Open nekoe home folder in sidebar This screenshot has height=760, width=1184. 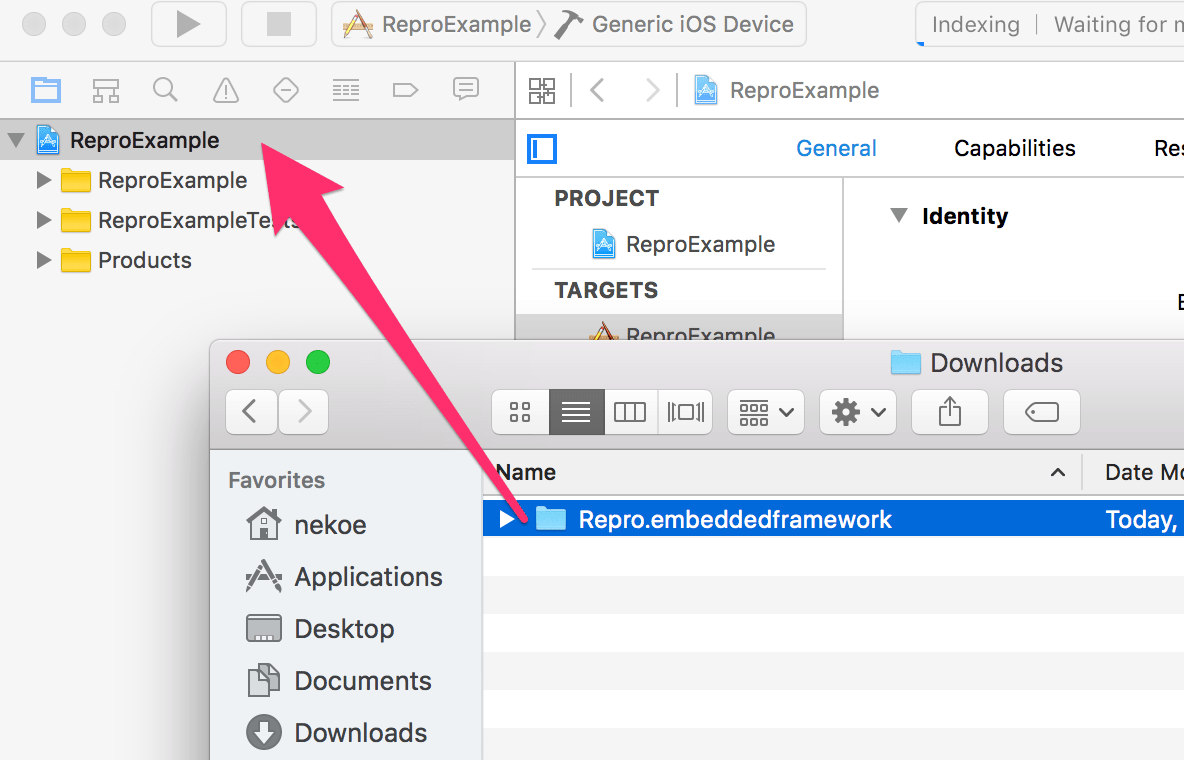(x=307, y=524)
